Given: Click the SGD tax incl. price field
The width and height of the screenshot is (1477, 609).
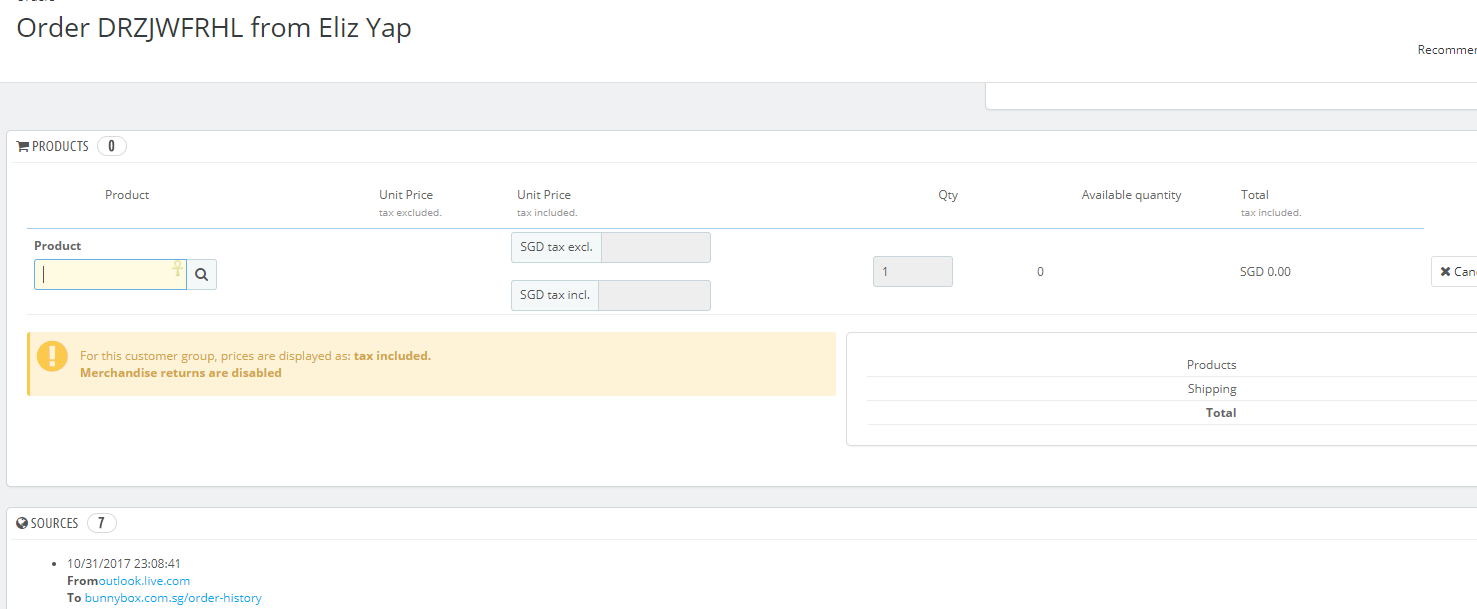Looking at the screenshot, I should [654, 295].
